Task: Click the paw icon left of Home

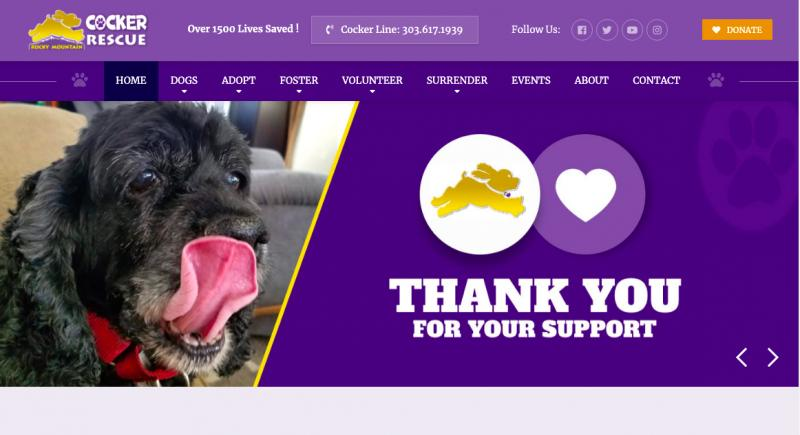Action: coord(80,80)
